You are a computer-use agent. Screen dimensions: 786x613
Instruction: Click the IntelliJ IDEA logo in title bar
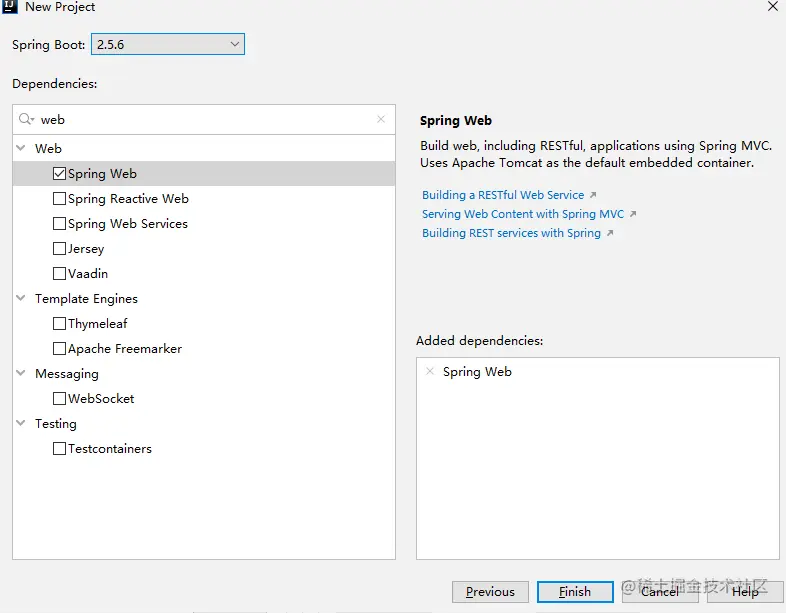point(10,7)
